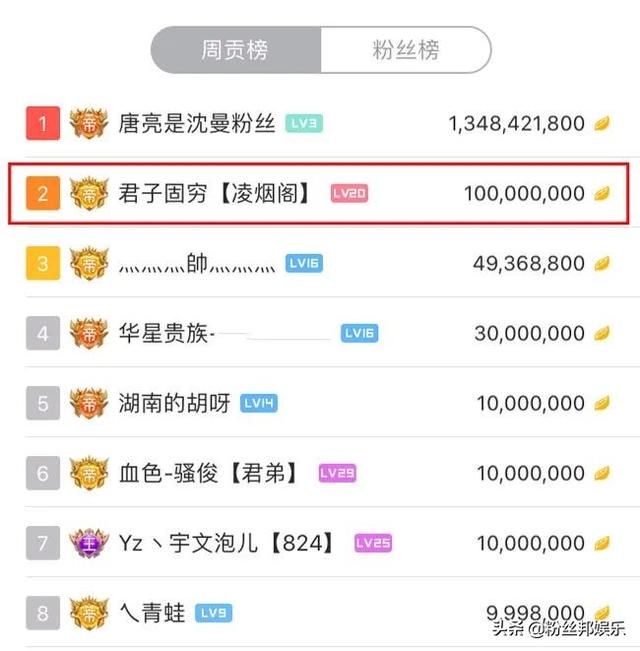
Task: Click the orange rank 2 number badge
Action: [x=43, y=193]
